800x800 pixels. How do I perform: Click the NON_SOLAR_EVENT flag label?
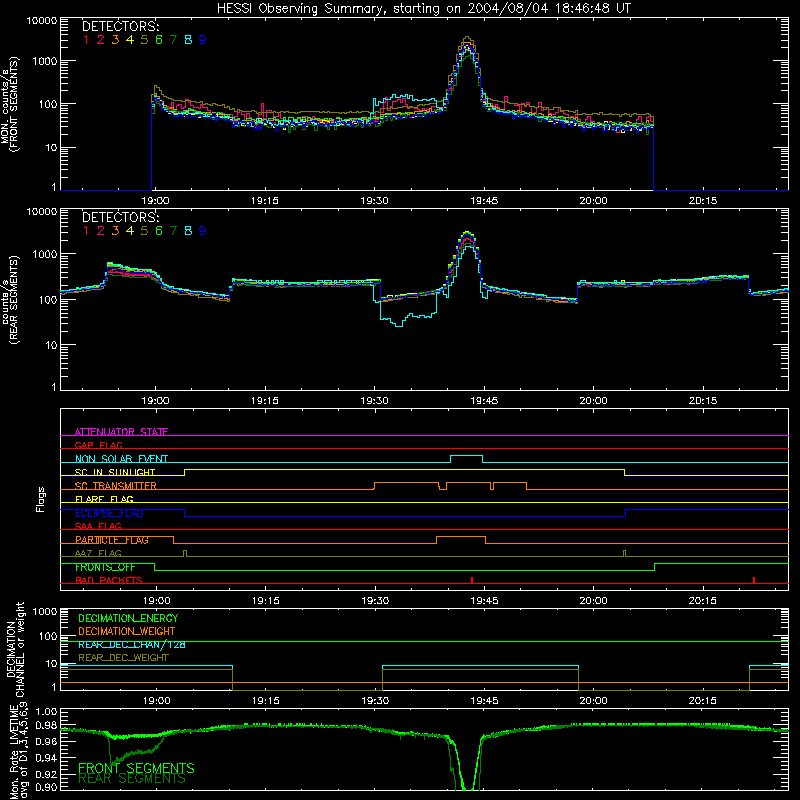tap(121, 459)
